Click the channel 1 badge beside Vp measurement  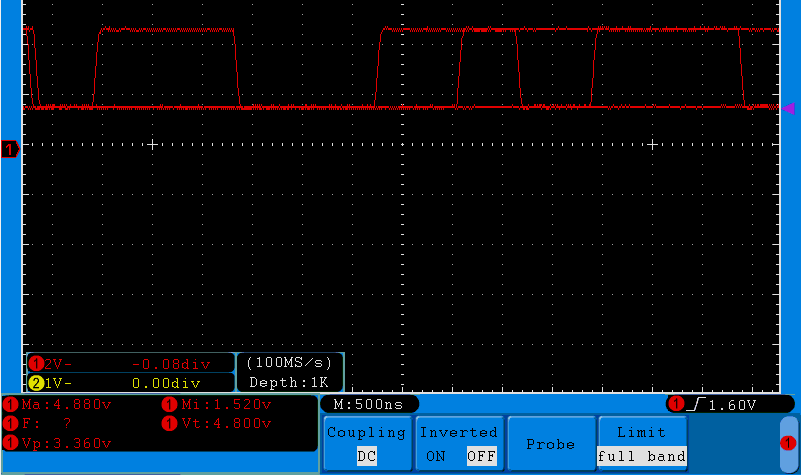pyautogui.click(x=10, y=443)
